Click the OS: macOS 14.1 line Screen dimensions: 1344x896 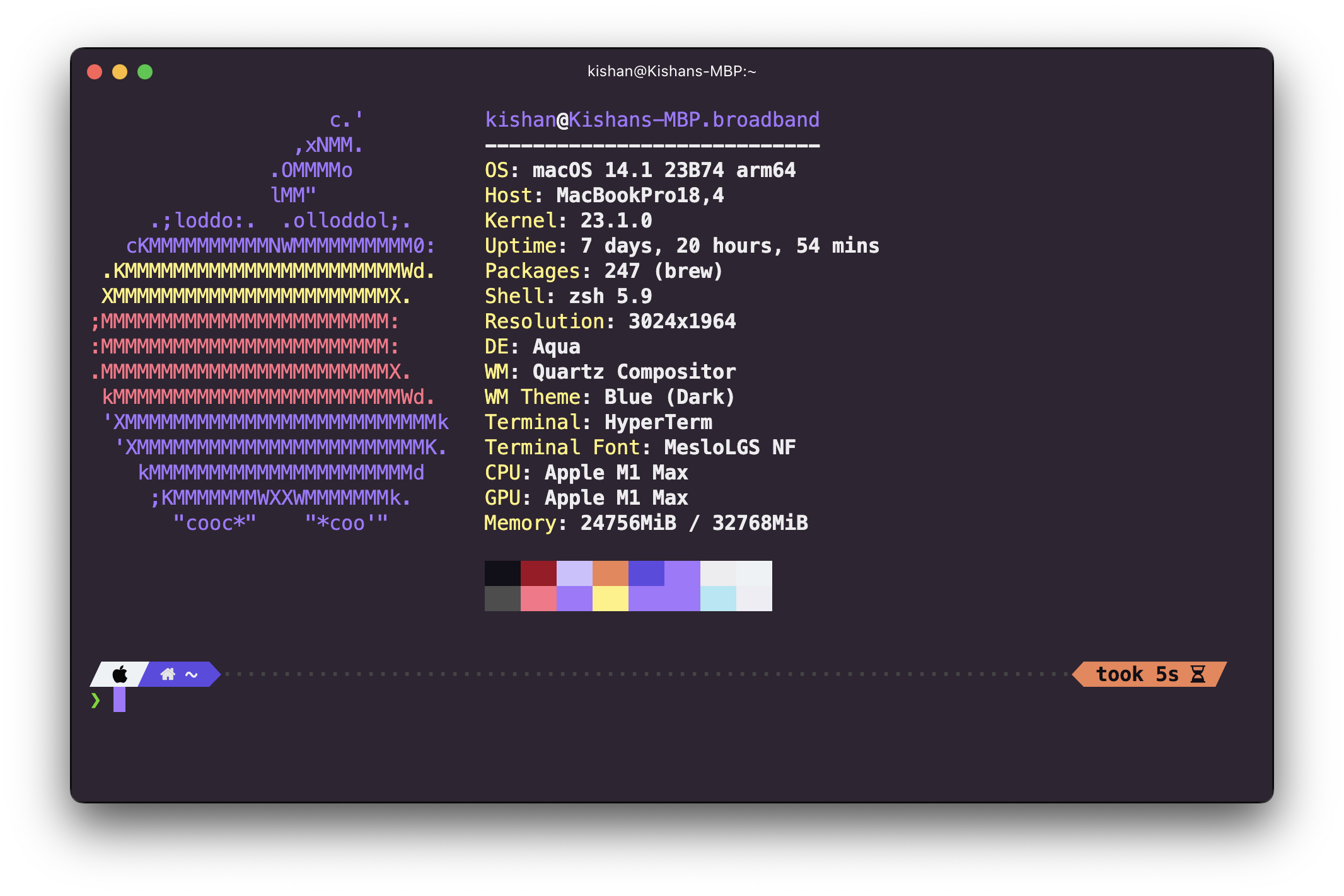point(640,170)
